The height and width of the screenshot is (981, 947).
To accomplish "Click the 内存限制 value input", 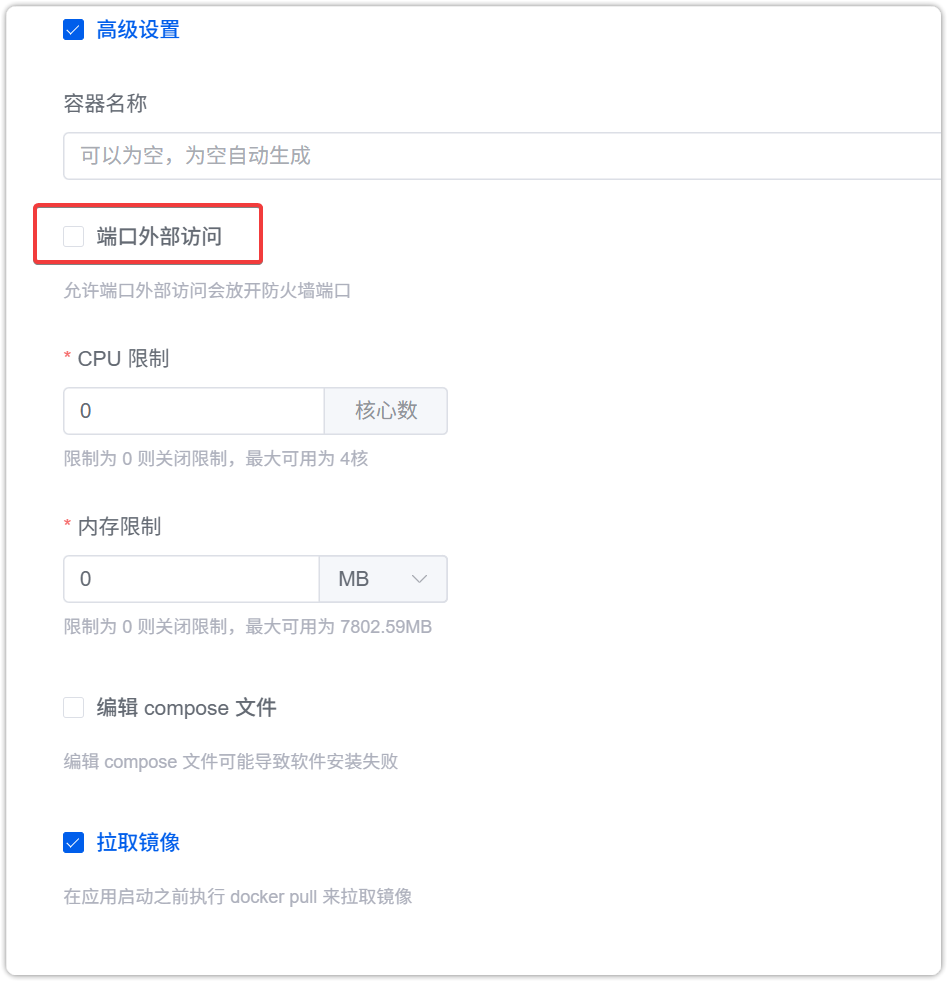I will tap(191, 579).
